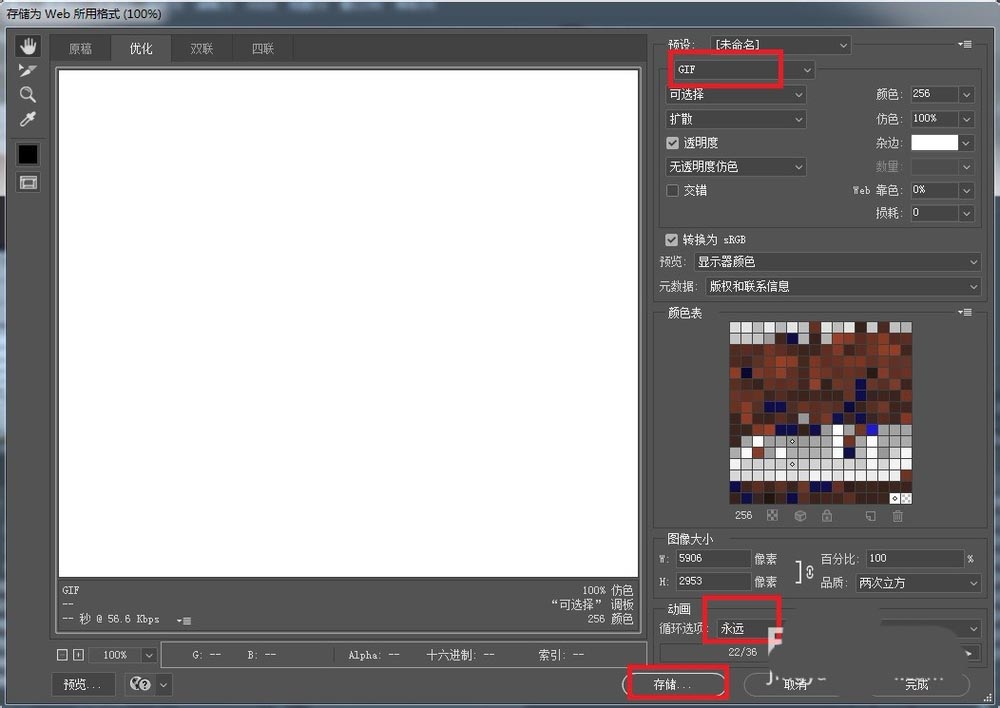
Task: Lock selected color with padlock icon
Action: [x=827, y=515]
